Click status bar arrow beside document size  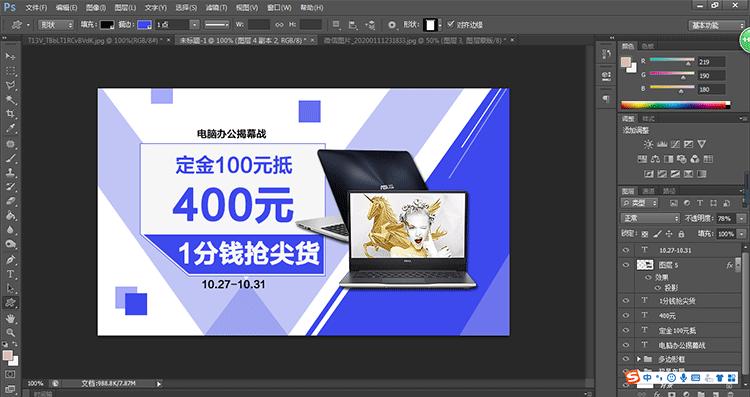click(x=159, y=383)
